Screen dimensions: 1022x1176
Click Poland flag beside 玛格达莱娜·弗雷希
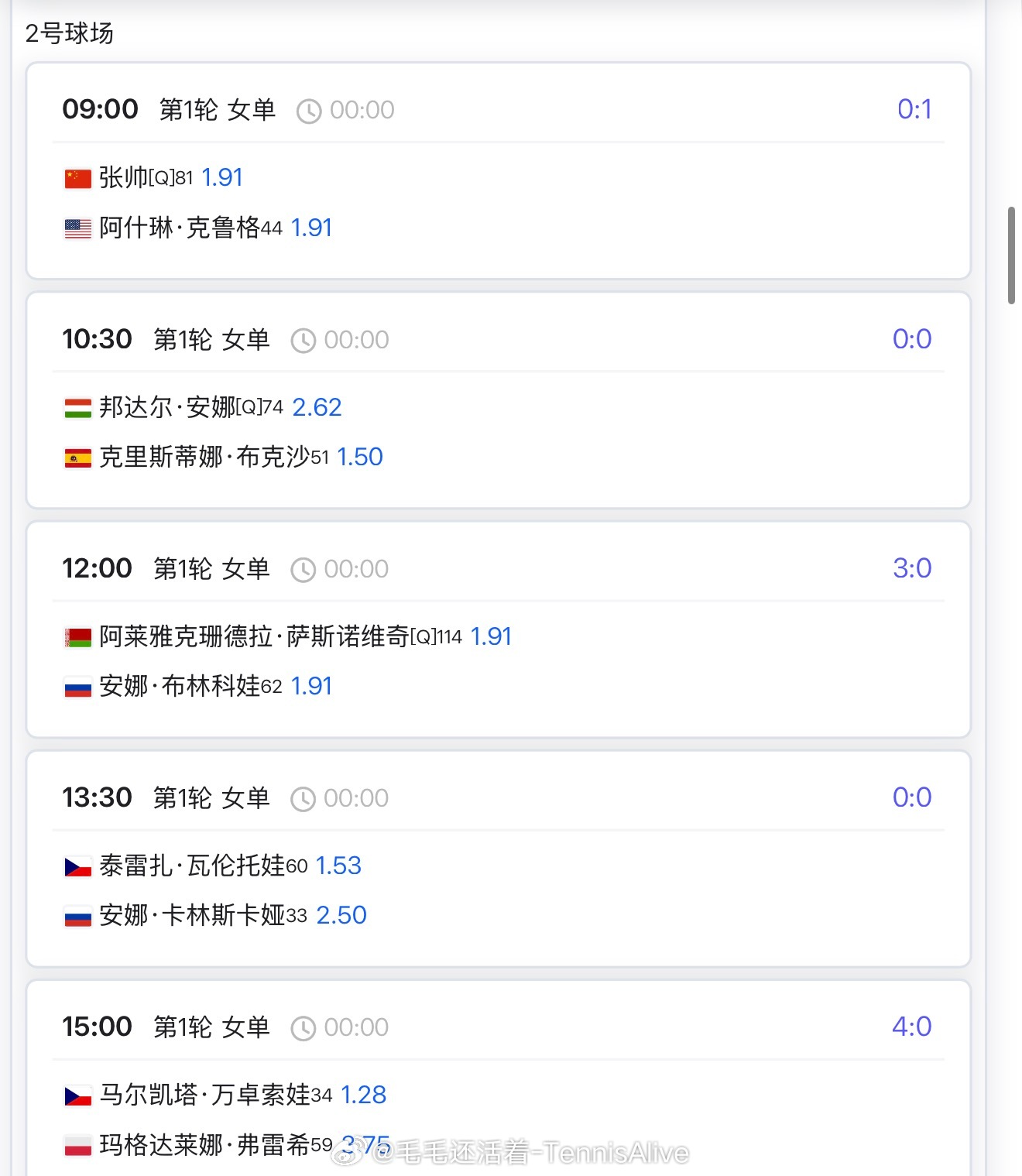[77, 1145]
